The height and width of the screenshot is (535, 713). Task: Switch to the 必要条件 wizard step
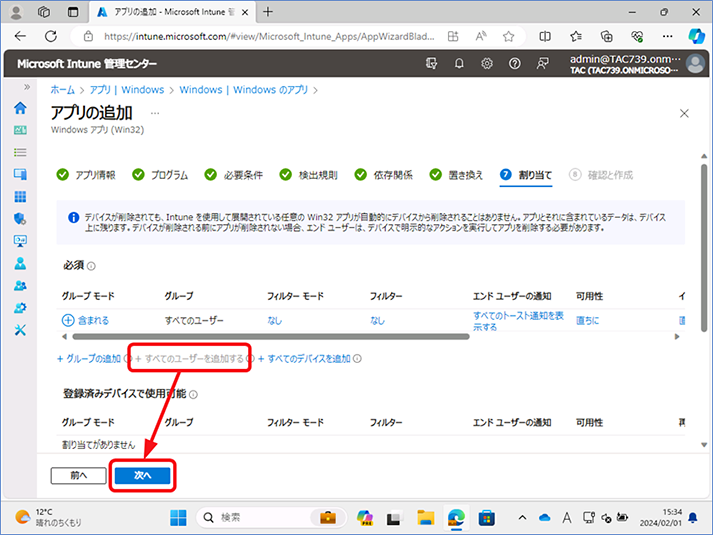234,175
